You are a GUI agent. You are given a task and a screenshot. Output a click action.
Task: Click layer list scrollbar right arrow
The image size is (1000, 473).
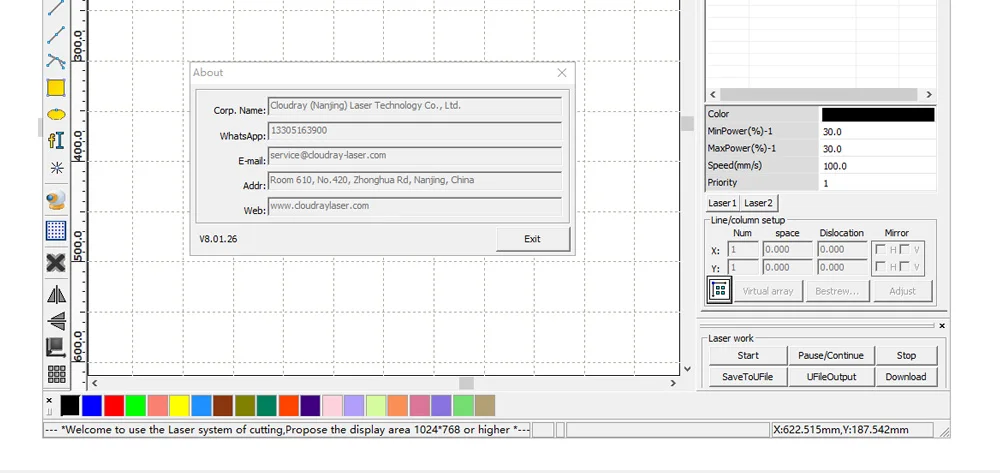[x=929, y=94]
